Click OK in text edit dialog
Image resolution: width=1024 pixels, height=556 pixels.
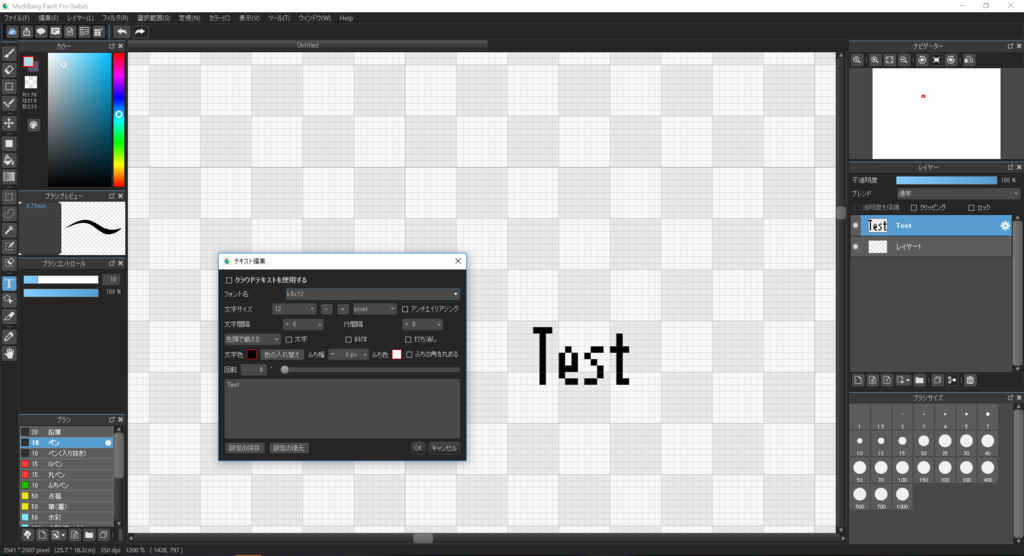click(418, 448)
